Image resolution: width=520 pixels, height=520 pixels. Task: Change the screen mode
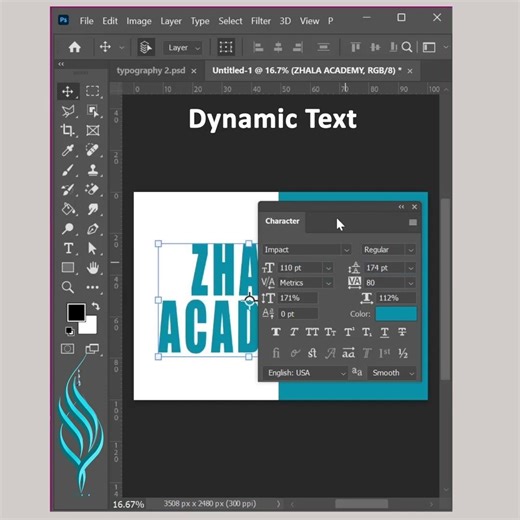[92, 349]
